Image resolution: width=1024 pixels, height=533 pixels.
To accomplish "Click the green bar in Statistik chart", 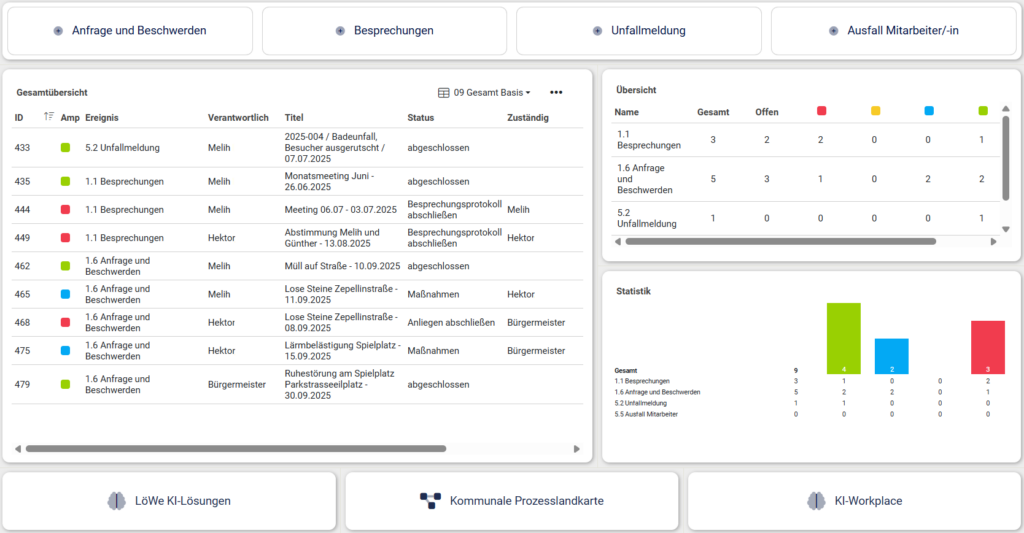I will coord(843,338).
